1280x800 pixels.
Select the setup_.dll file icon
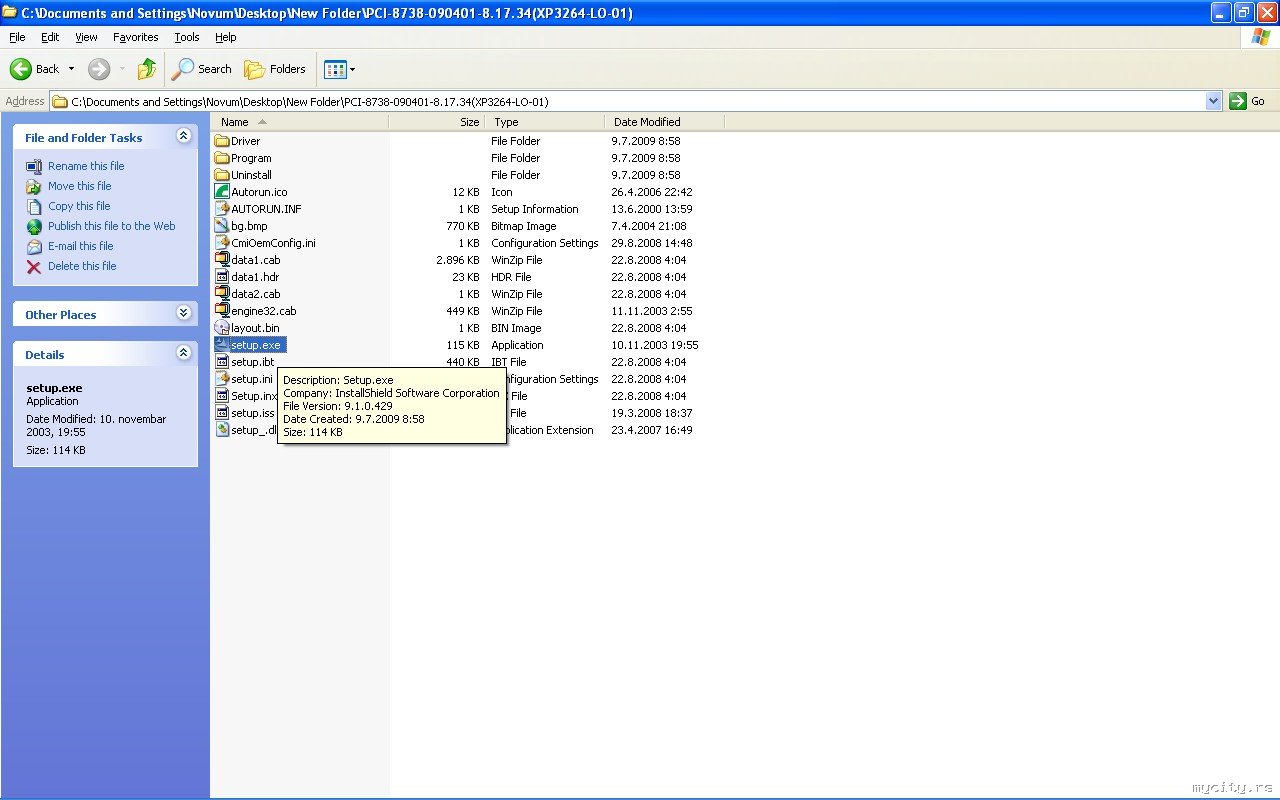click(x=222, y=430)
